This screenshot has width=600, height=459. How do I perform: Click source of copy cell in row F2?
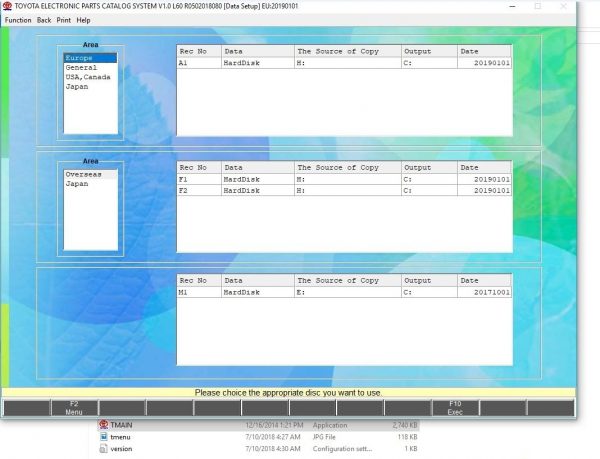348,190
